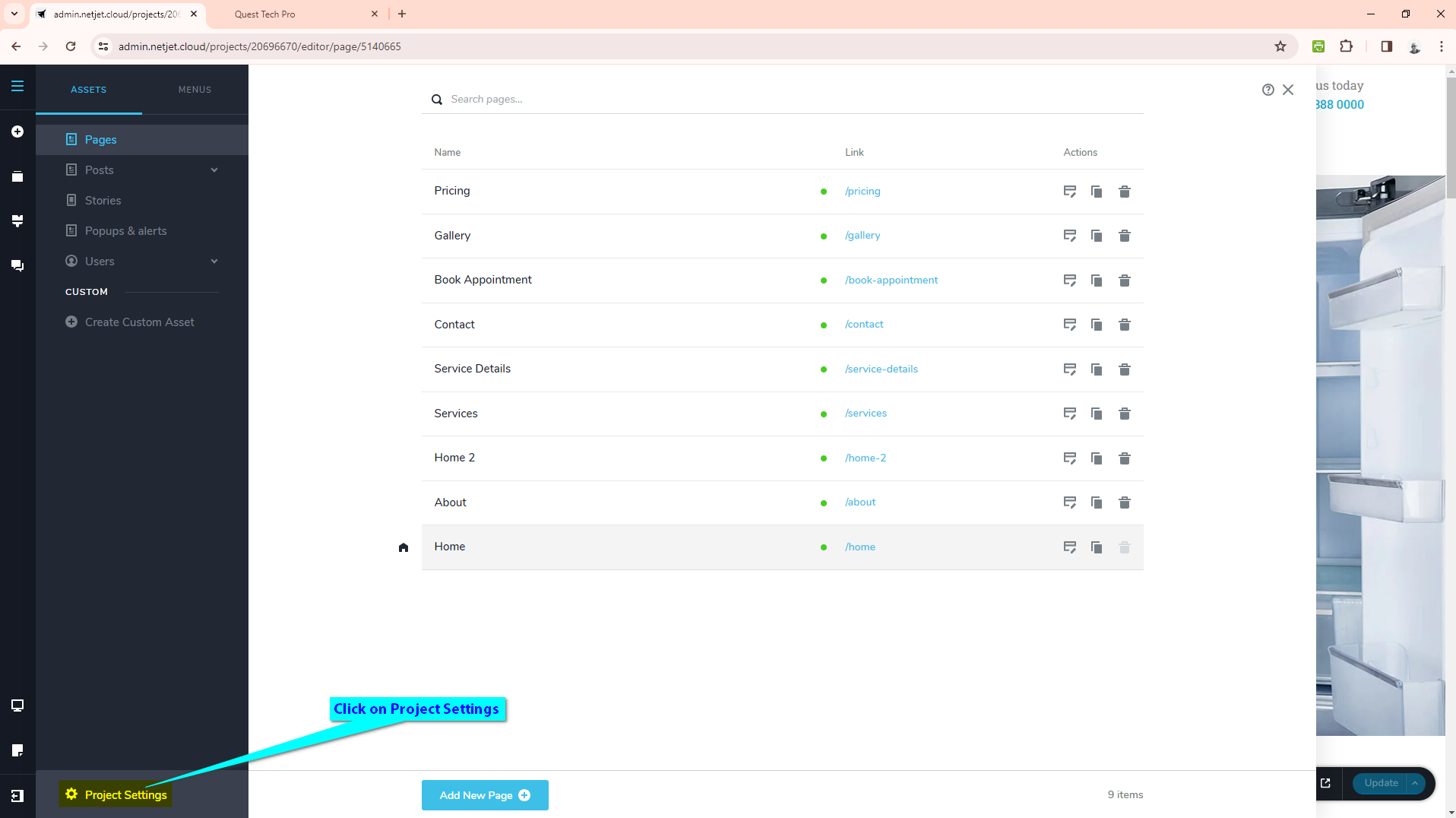Image resolution: width=1456 pixels, height=818 pixels.
Task: Switch to the Menus tab
Action: 195,90
